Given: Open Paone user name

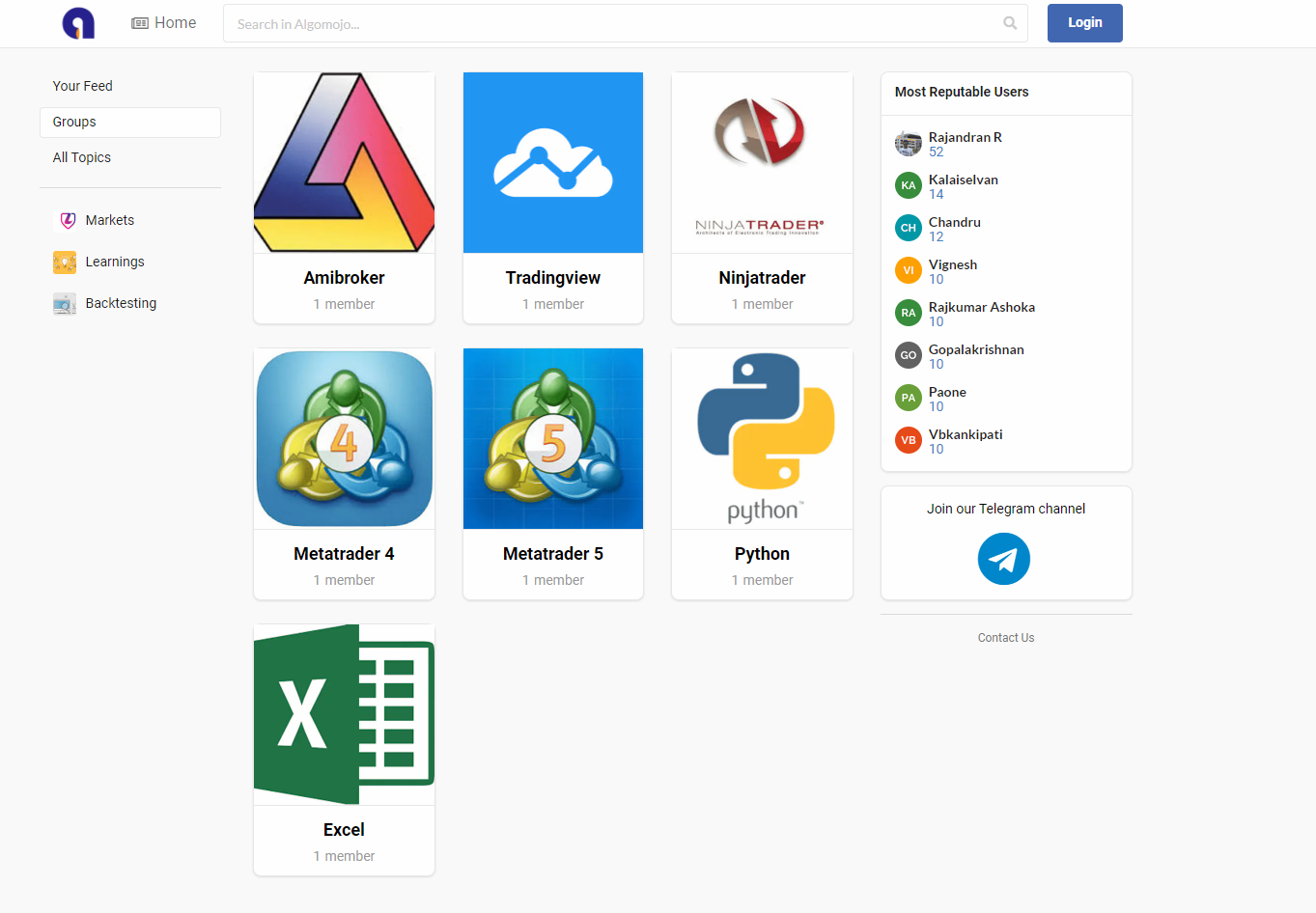Looking at the screenshot, I should pos(947,392).
